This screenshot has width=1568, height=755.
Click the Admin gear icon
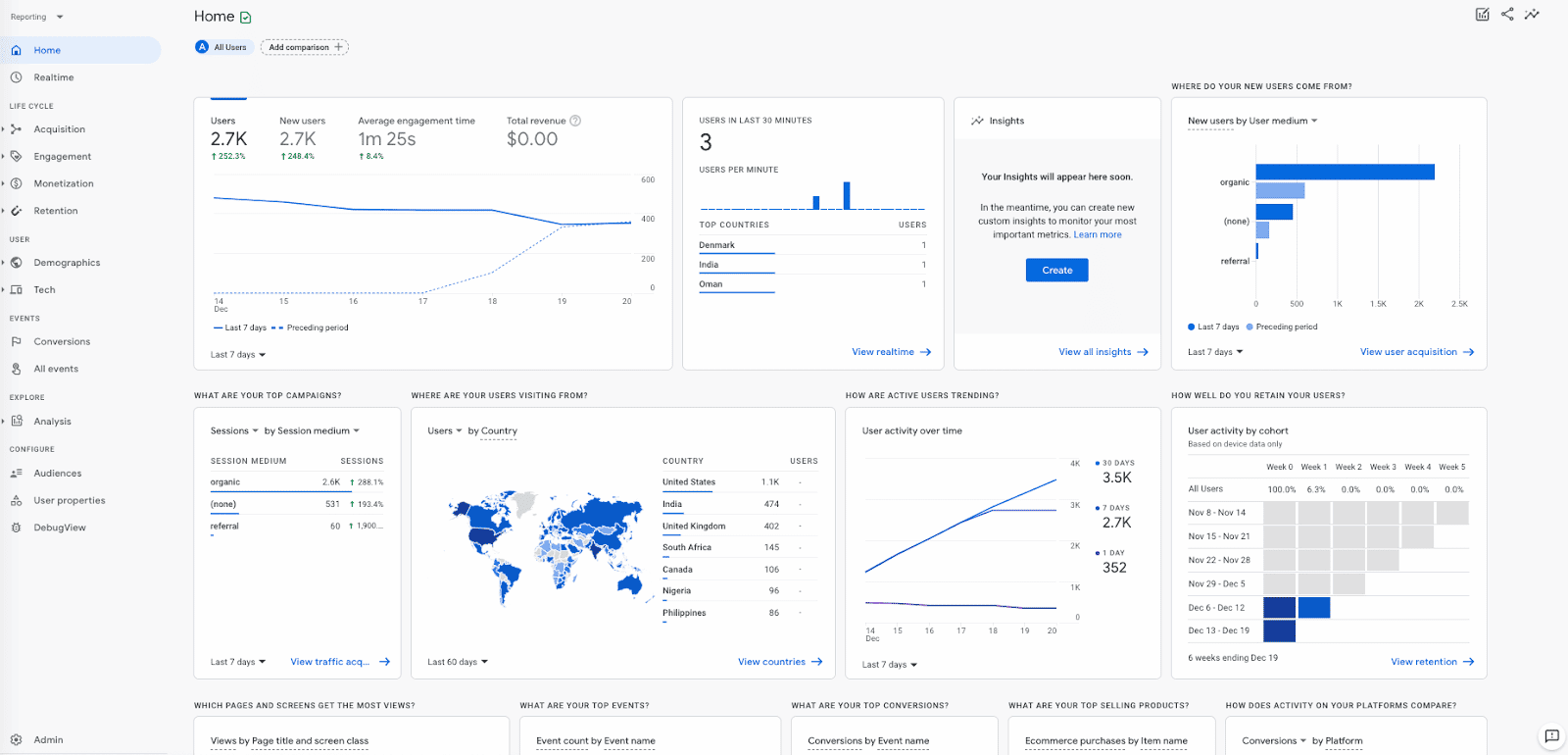click(x=17, y=739)
